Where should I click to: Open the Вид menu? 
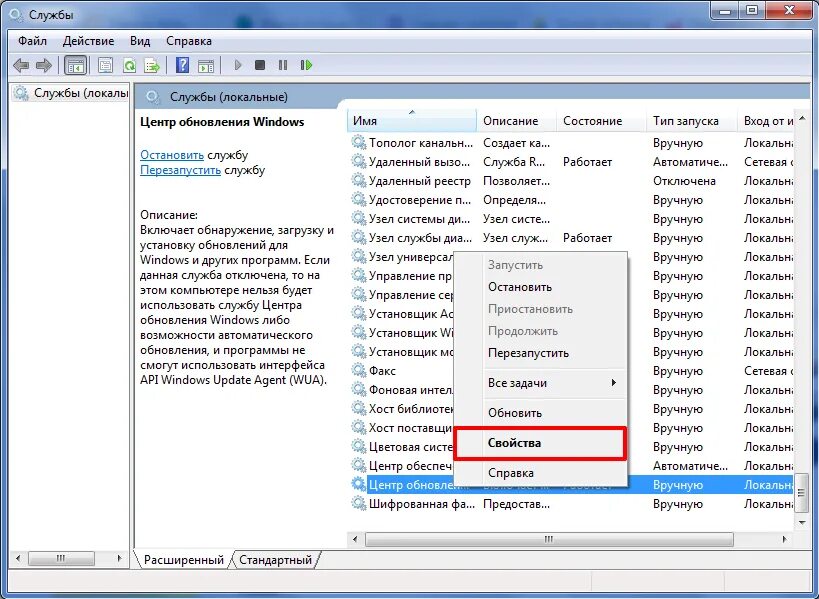[140, 41]
